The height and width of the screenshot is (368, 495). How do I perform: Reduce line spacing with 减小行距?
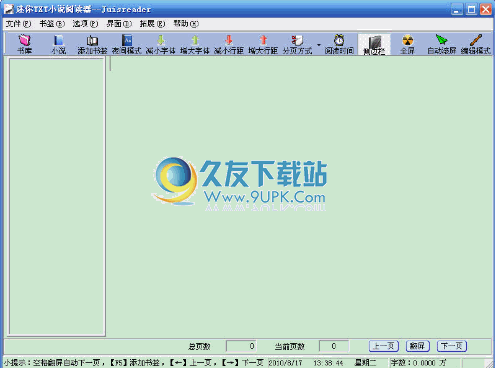tap(229, 44)
